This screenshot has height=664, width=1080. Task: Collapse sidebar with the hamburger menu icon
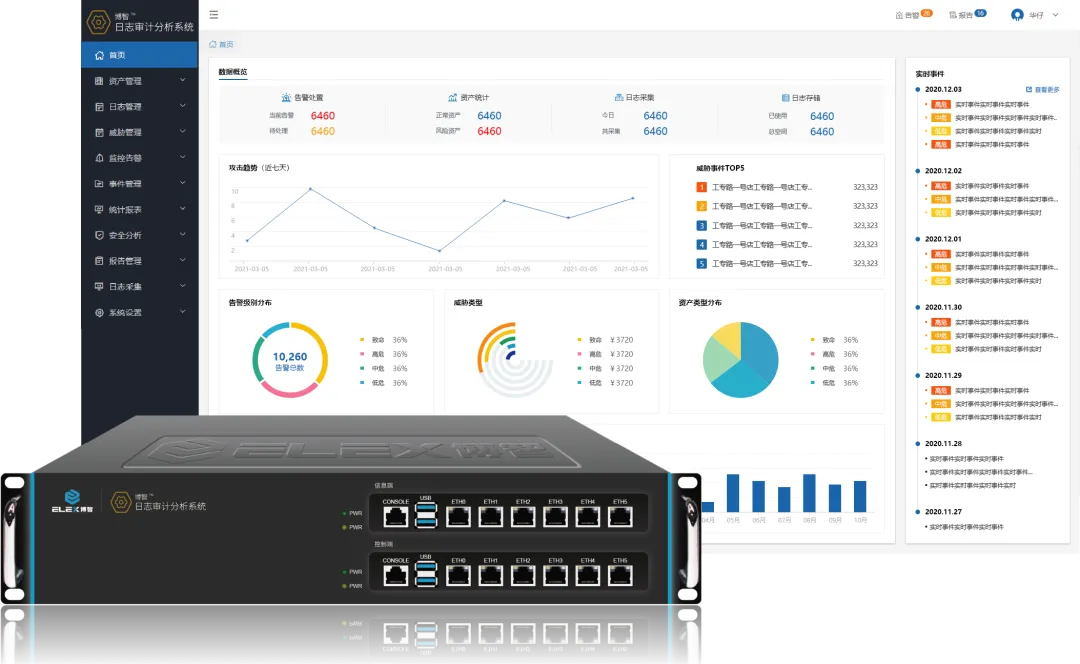214,15
